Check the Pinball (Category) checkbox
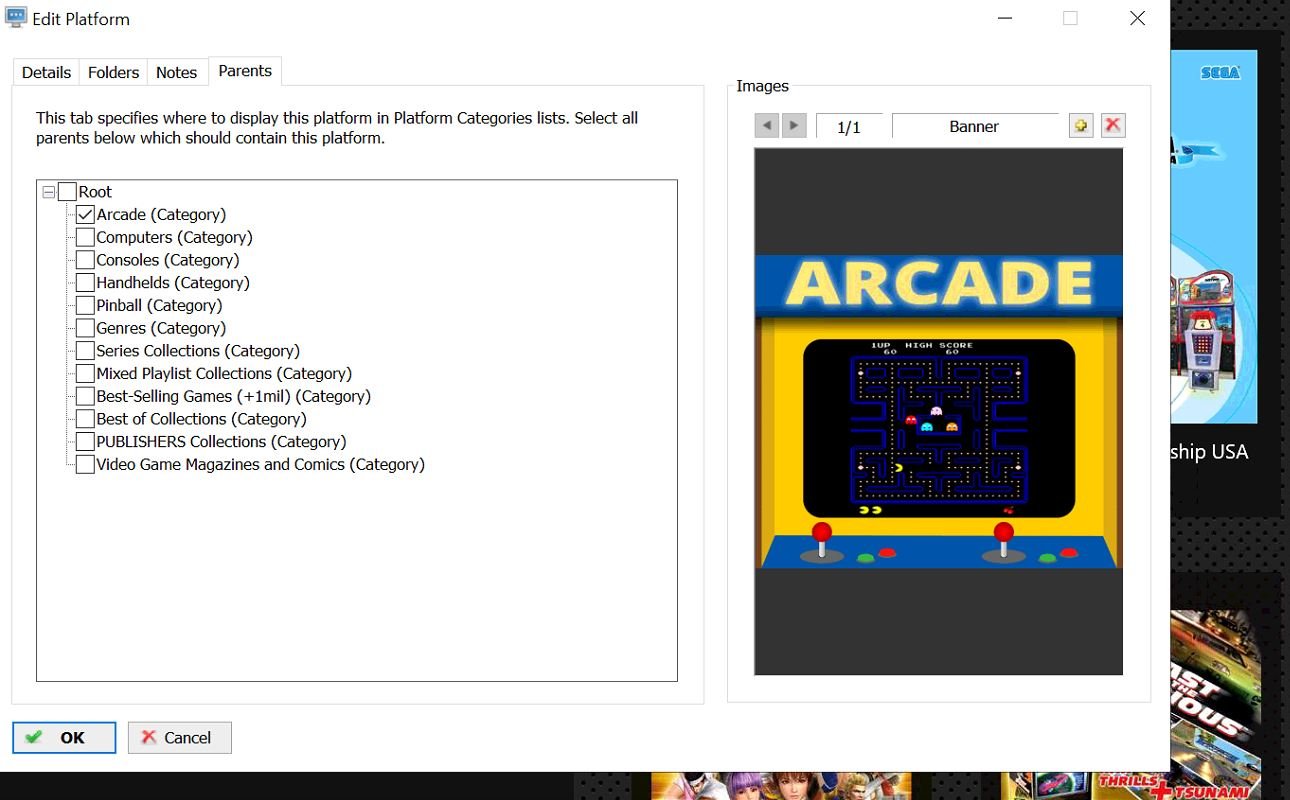 [x=85, y=305]
